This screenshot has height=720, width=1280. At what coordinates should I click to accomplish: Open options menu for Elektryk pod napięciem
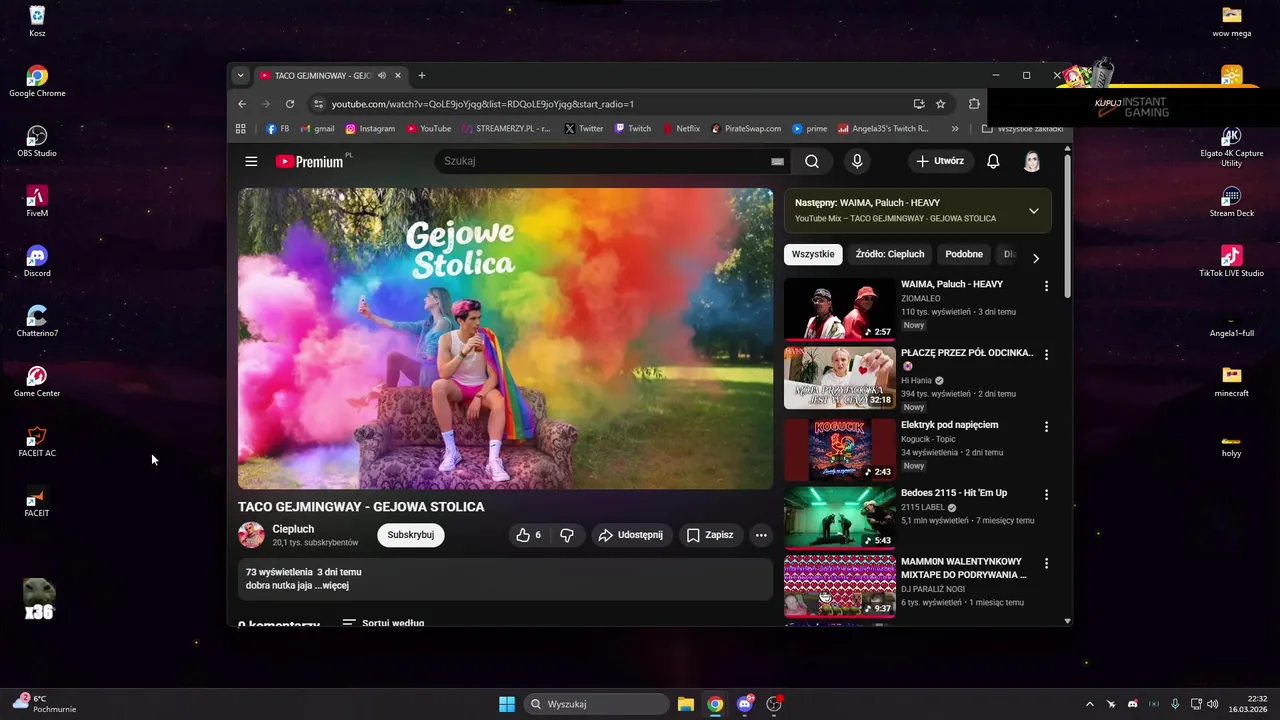tap(1047, 426)
